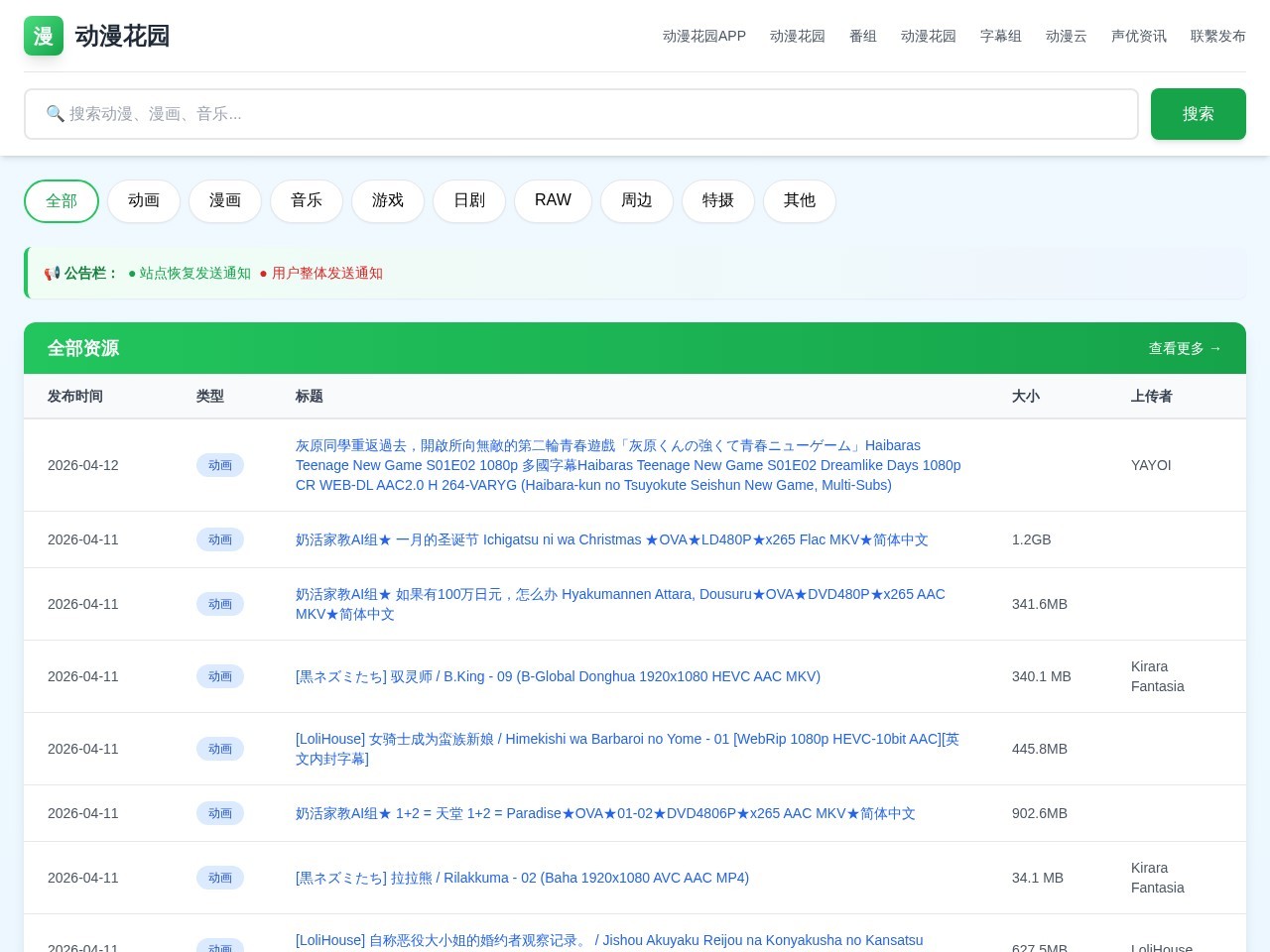
Task: Open the 查看更多 link
Action: click(1185, 348)
